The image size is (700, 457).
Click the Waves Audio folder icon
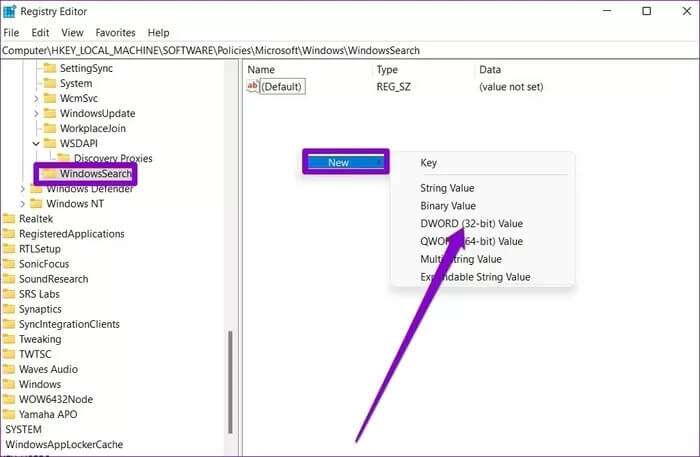tap(9, 369)
